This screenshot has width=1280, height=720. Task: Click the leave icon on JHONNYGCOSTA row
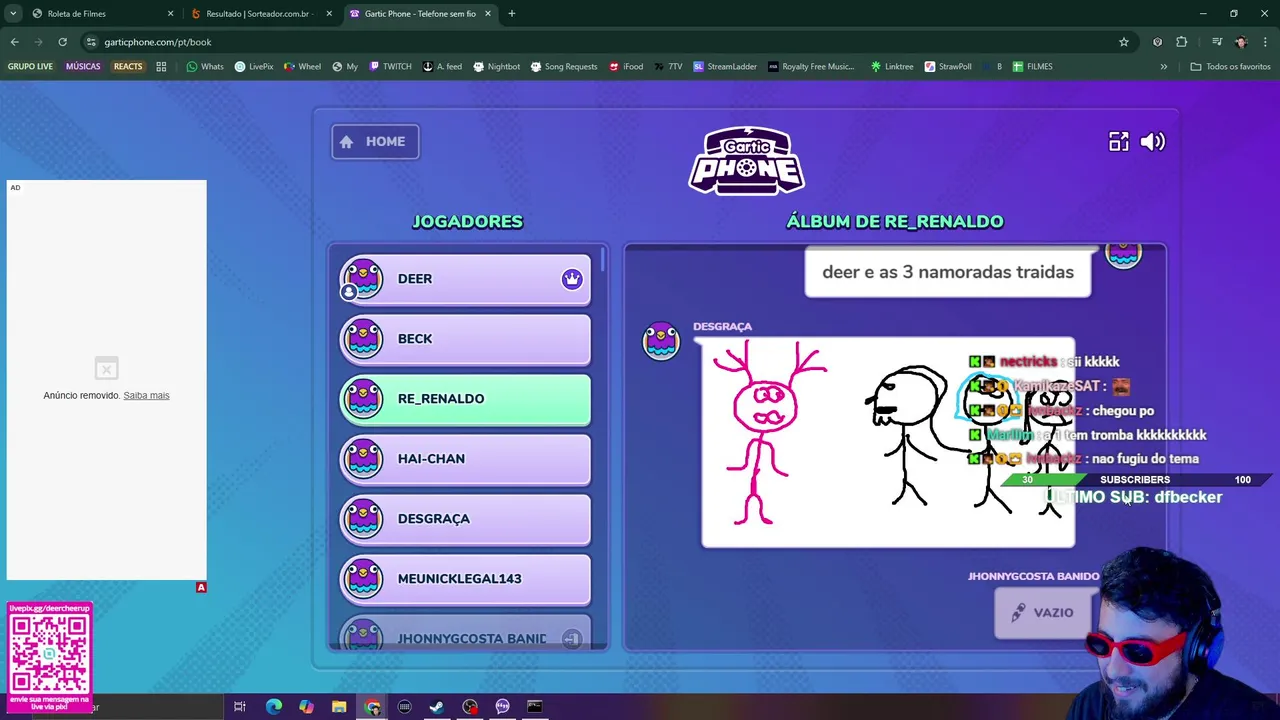[571, 639]
